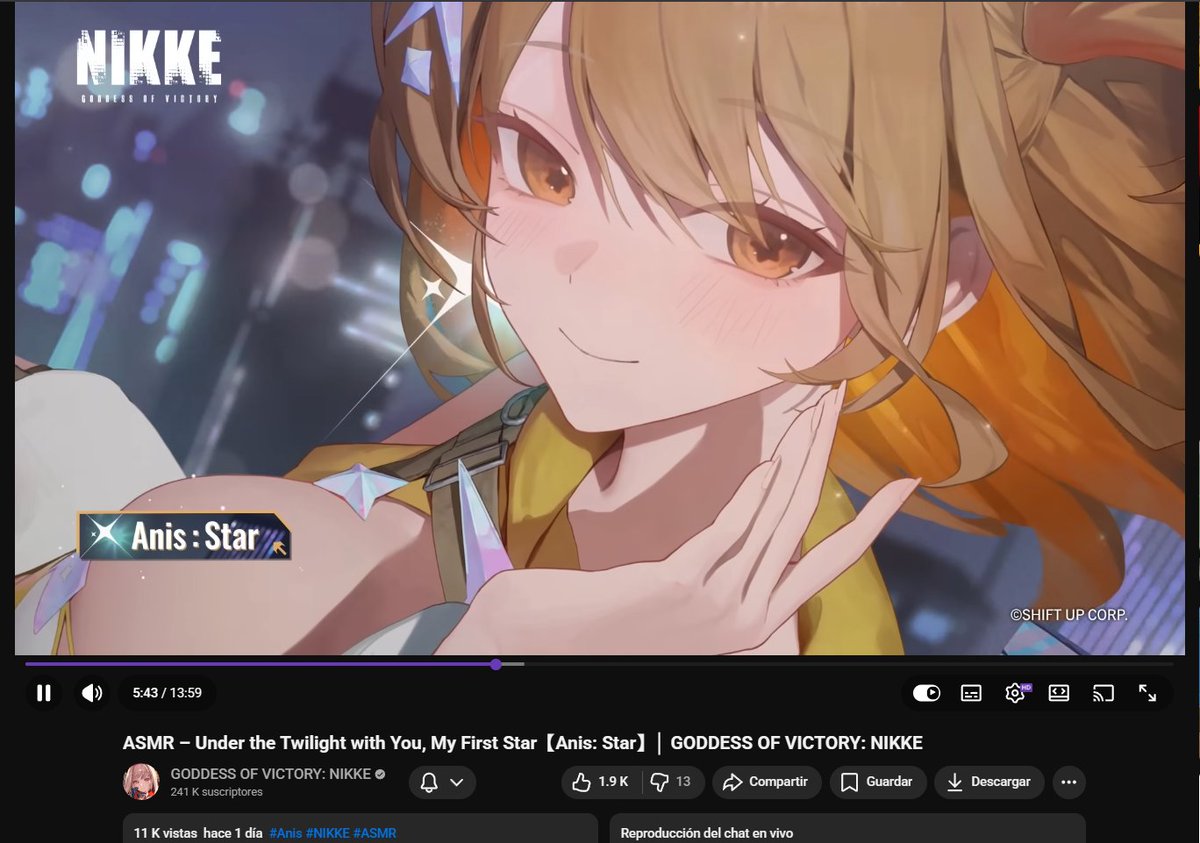The width and height of the screenshot is (1200, 843).
Task: Open notification bell dropdown
Action: tap(442, 782)
